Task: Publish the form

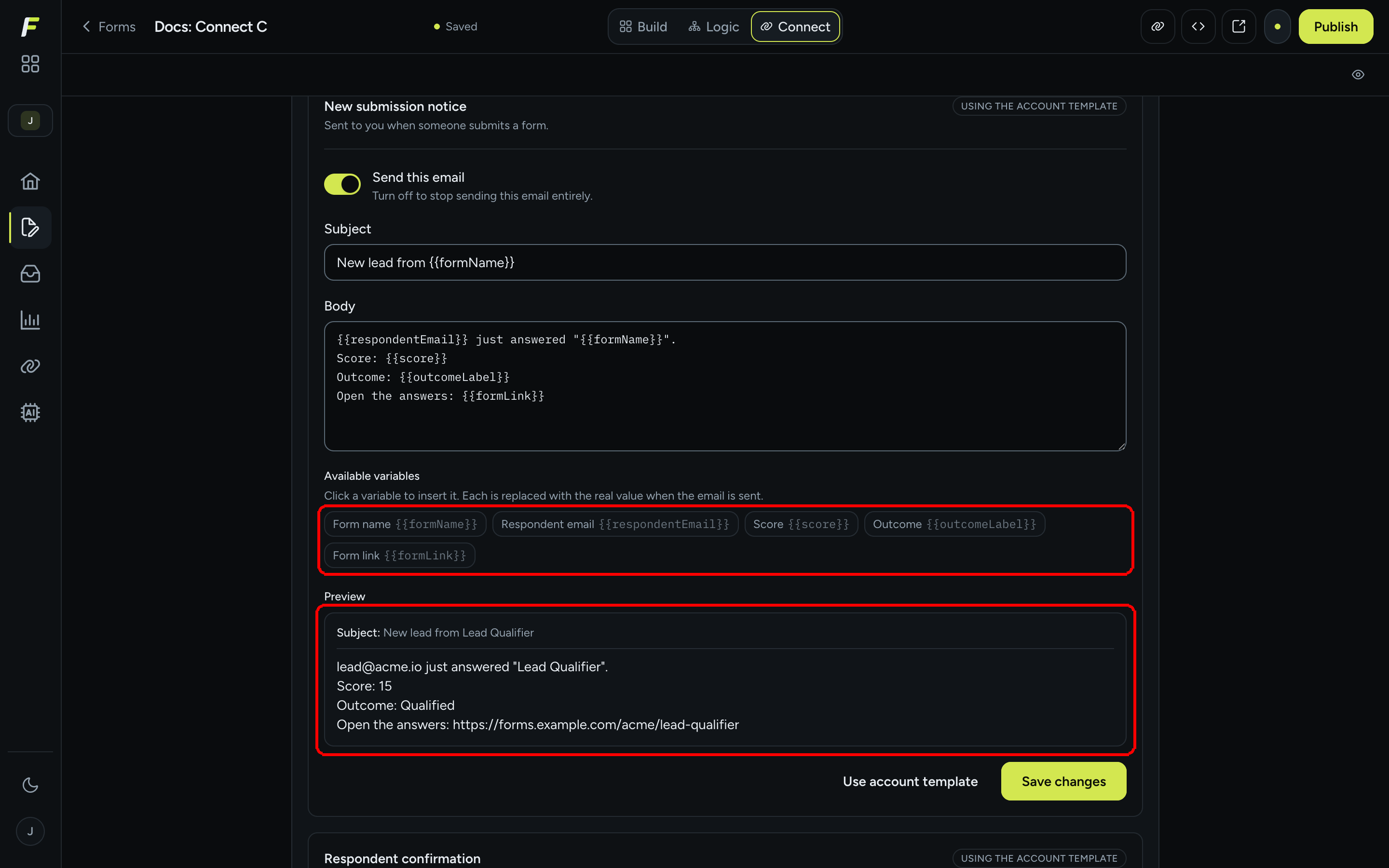Action: point(1335,27)
